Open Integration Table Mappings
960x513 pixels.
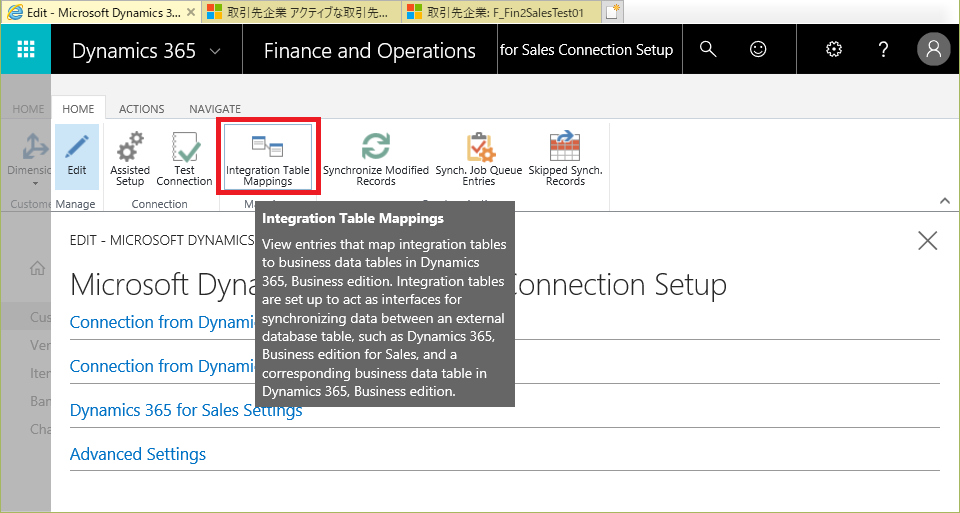[268, 157]
